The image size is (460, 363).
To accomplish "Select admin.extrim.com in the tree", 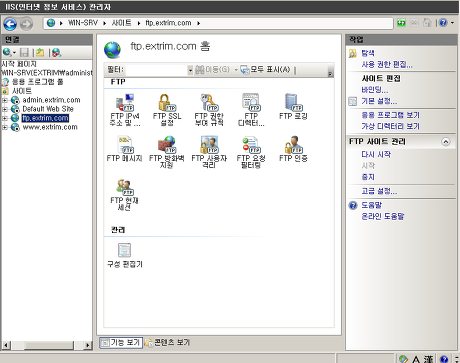I will (x=51, y=100).
